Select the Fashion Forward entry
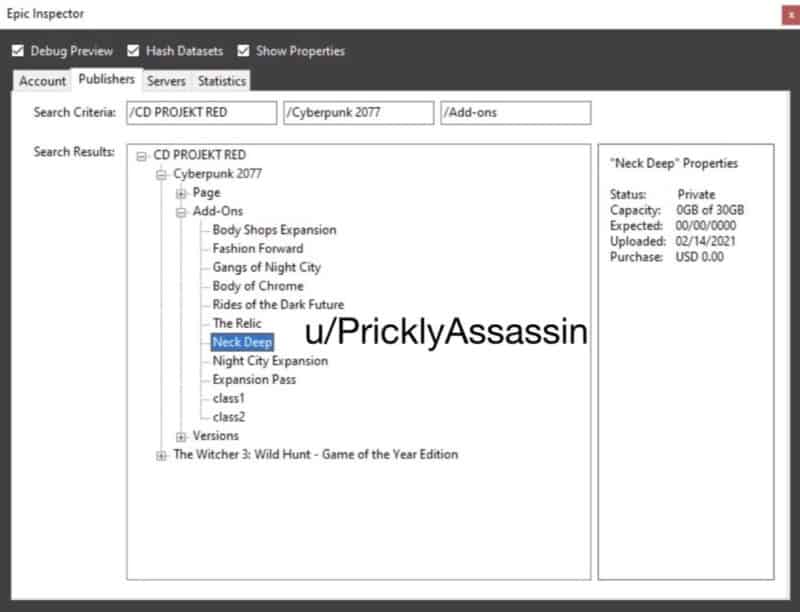 click(257, 248)
